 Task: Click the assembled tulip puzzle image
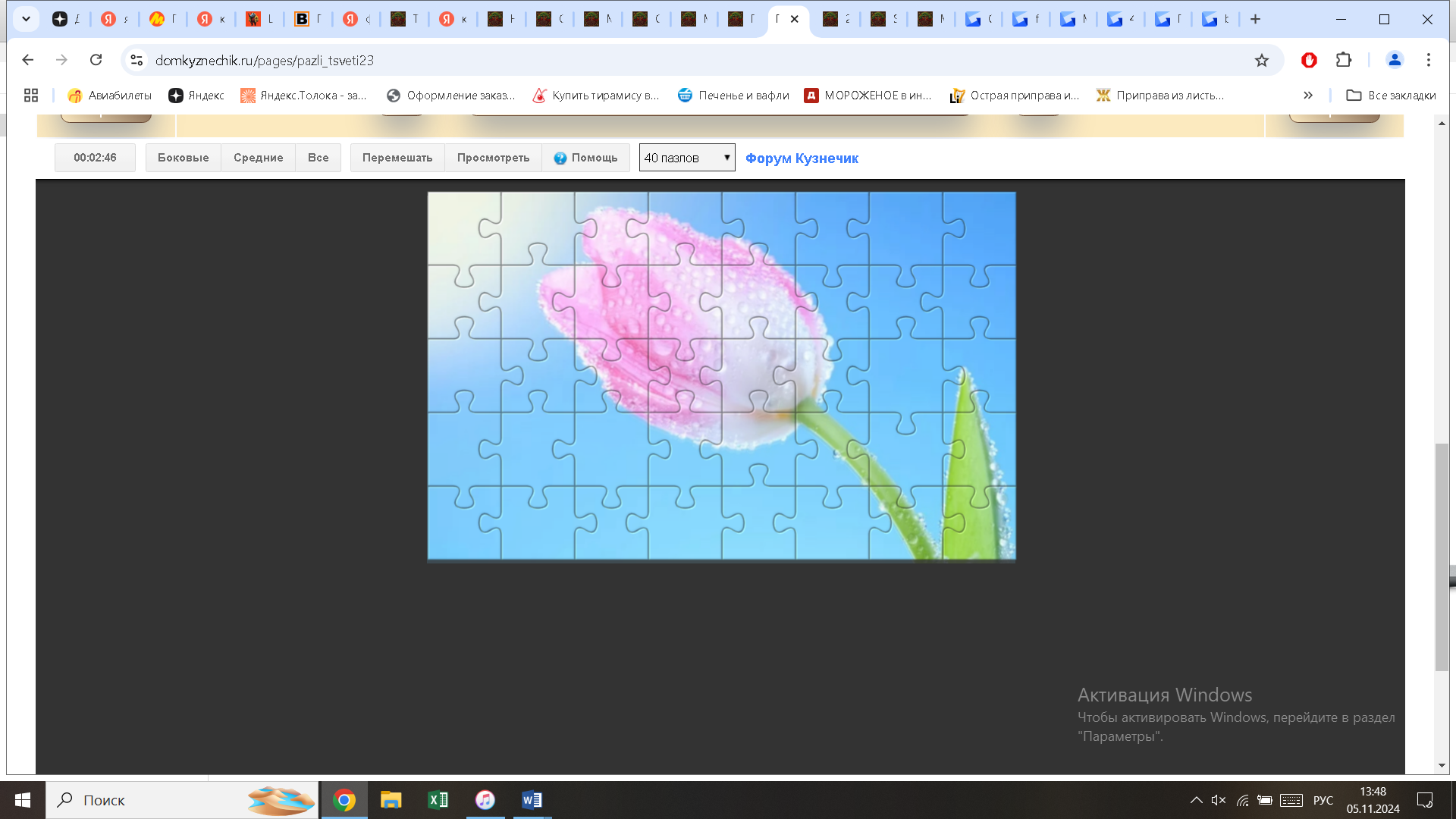[721, 375]
